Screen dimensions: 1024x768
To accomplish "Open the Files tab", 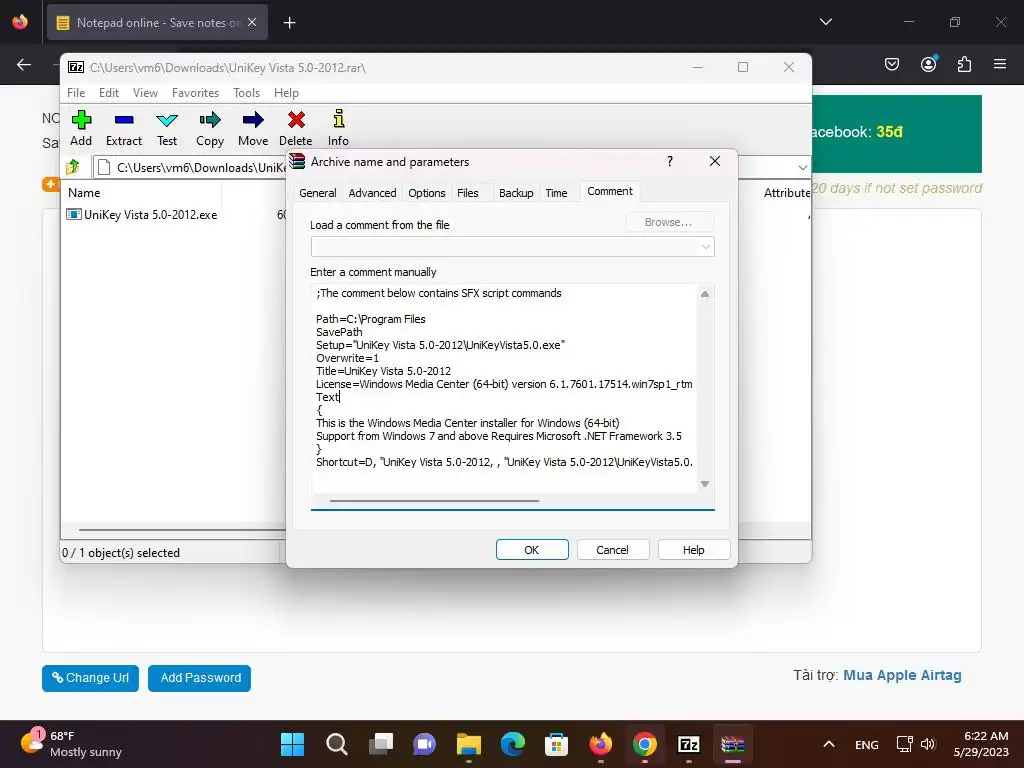I will (468, 193).
